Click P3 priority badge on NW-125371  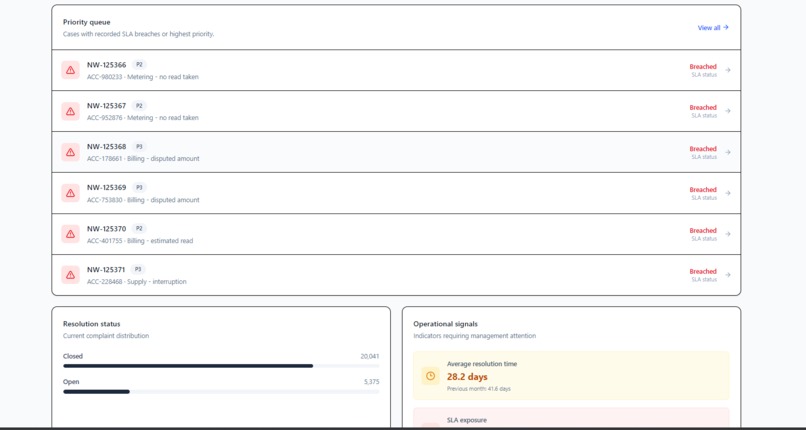(138, 269)
